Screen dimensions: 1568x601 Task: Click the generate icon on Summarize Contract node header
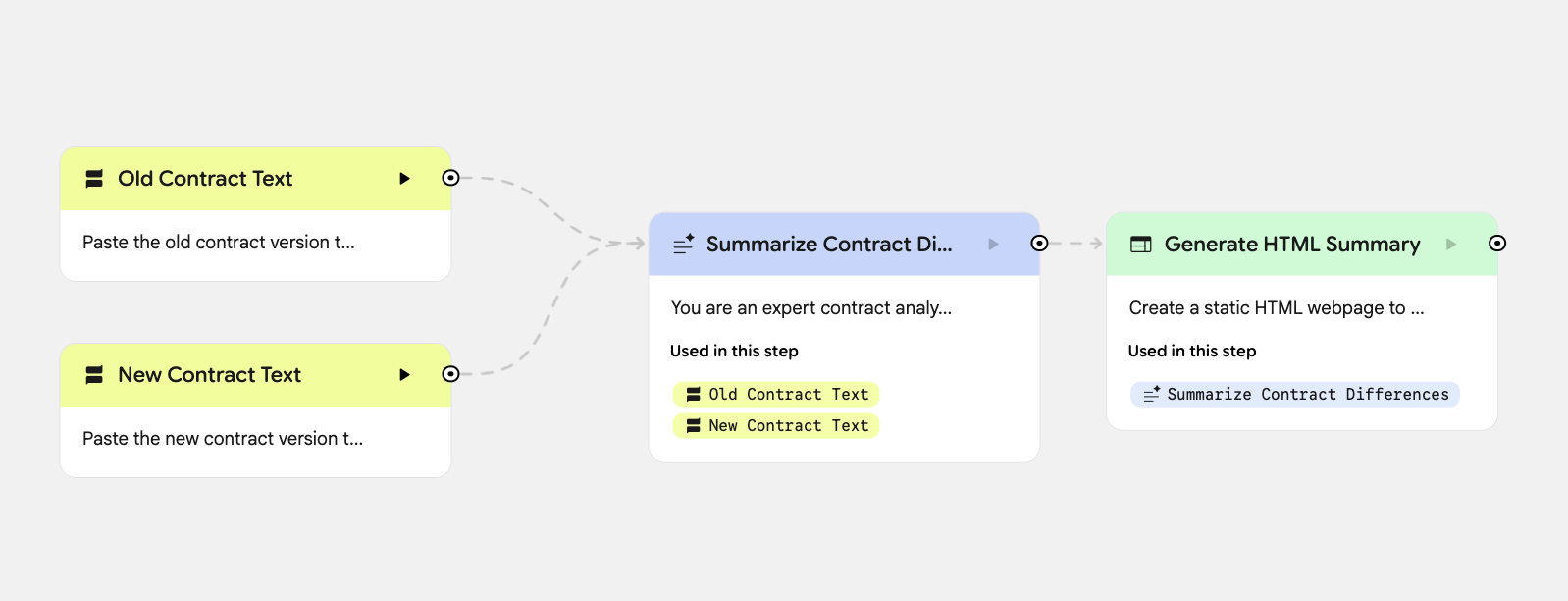pyautogui.click(x=684, y=245)
